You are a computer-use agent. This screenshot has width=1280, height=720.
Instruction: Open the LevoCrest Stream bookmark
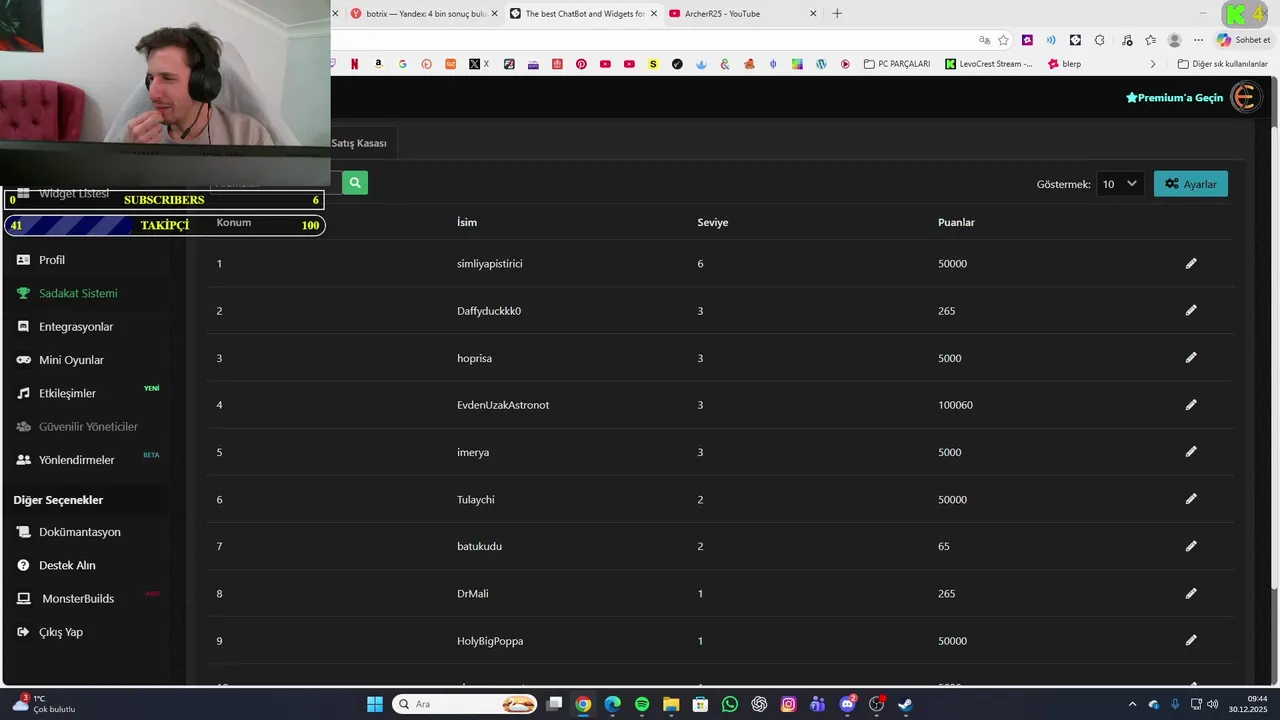989,64
